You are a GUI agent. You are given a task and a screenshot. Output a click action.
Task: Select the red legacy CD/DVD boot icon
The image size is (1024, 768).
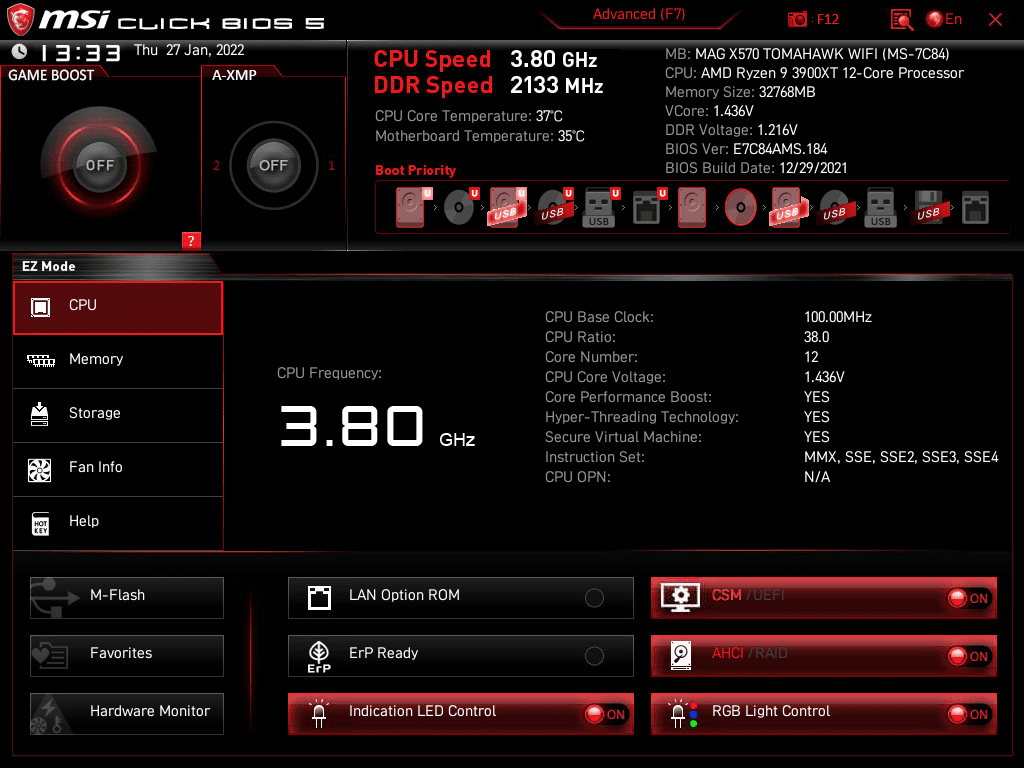[x=741, y=207]
